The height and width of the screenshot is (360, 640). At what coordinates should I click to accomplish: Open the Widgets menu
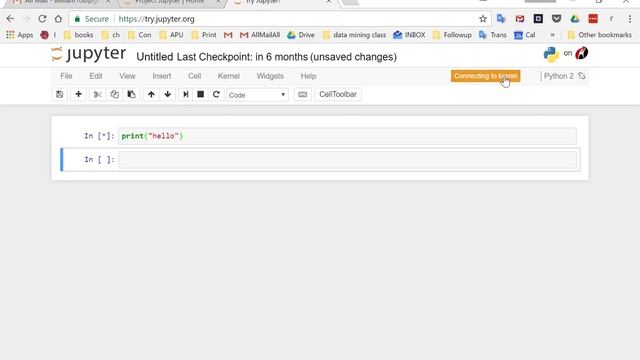(x=270, y=76)
